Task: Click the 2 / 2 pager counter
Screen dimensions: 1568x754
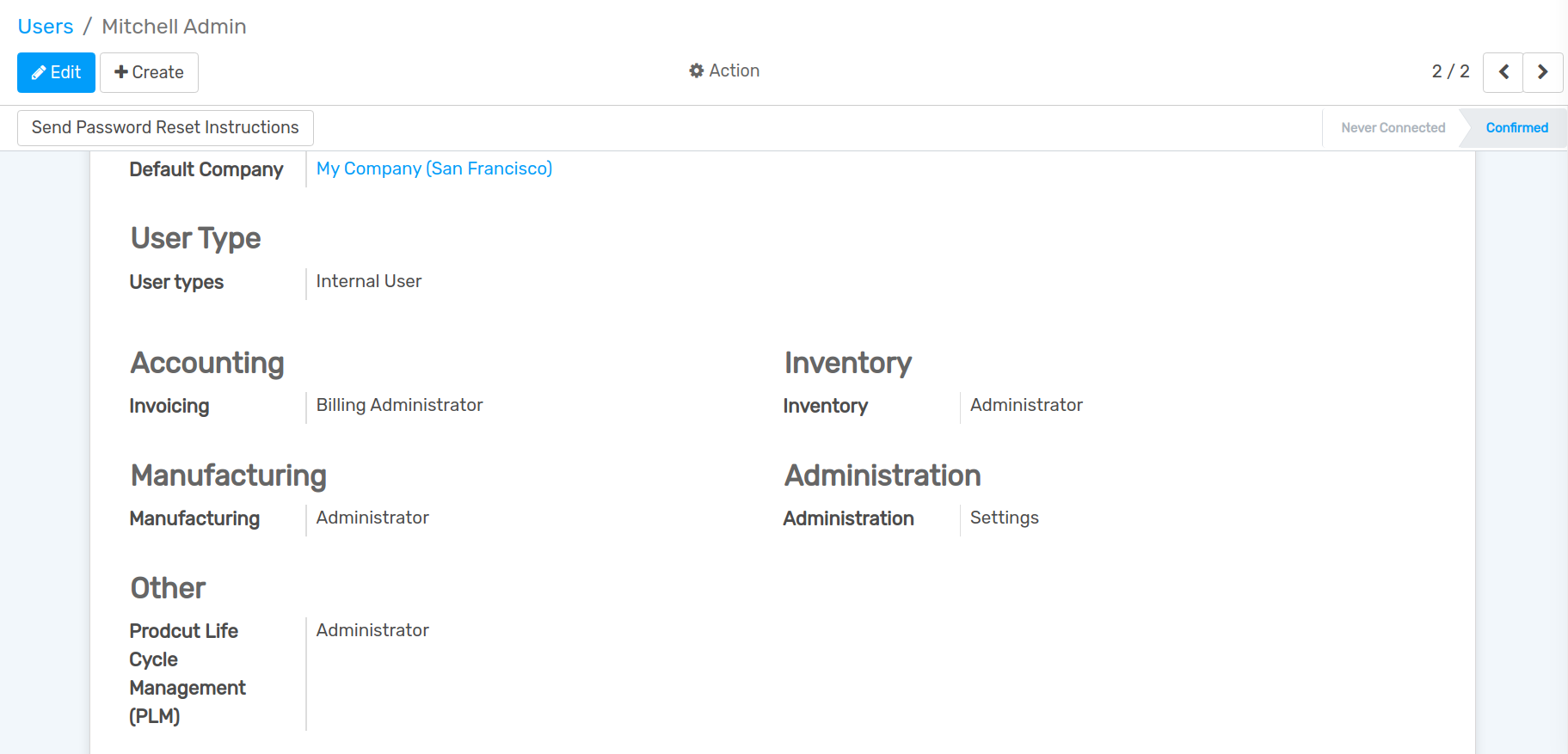Action: pos(1450,71)
